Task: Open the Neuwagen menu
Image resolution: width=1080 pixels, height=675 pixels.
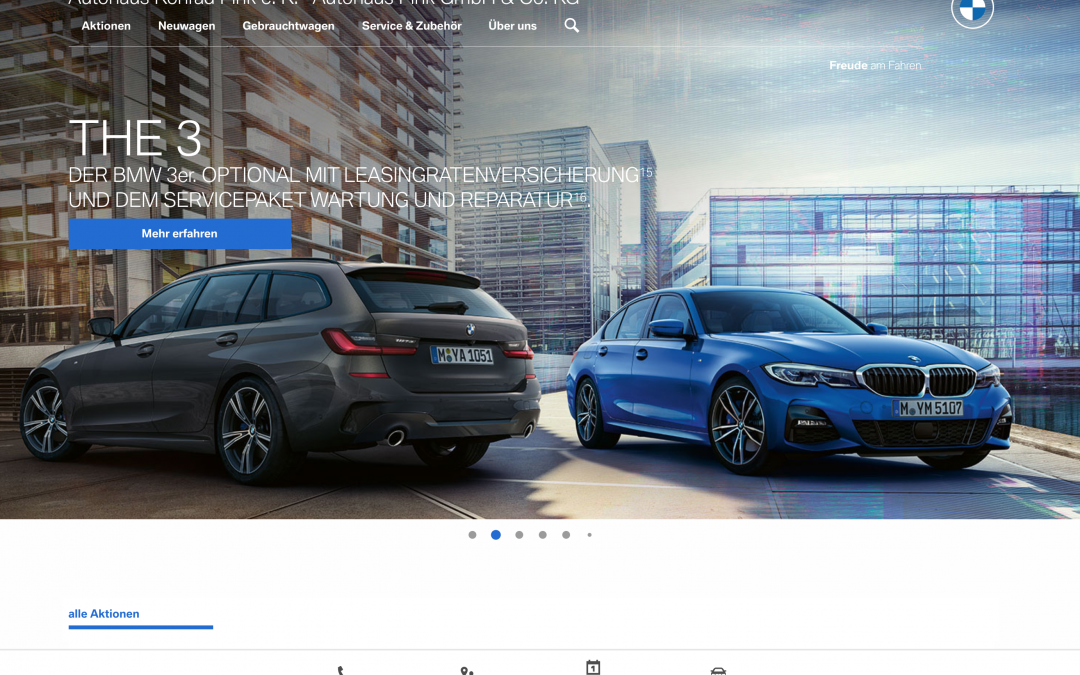Action: coord(187,26)
